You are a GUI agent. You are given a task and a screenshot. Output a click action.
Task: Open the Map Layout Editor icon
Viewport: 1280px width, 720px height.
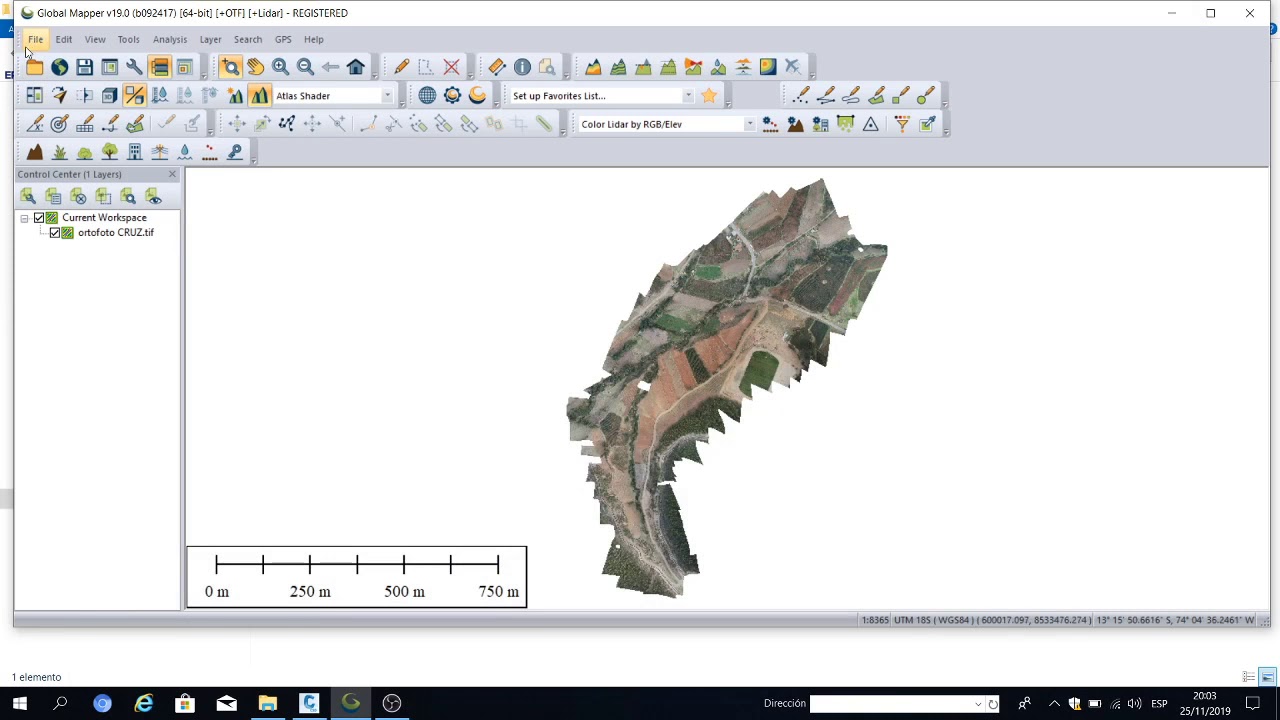click(x=110, y=67)
